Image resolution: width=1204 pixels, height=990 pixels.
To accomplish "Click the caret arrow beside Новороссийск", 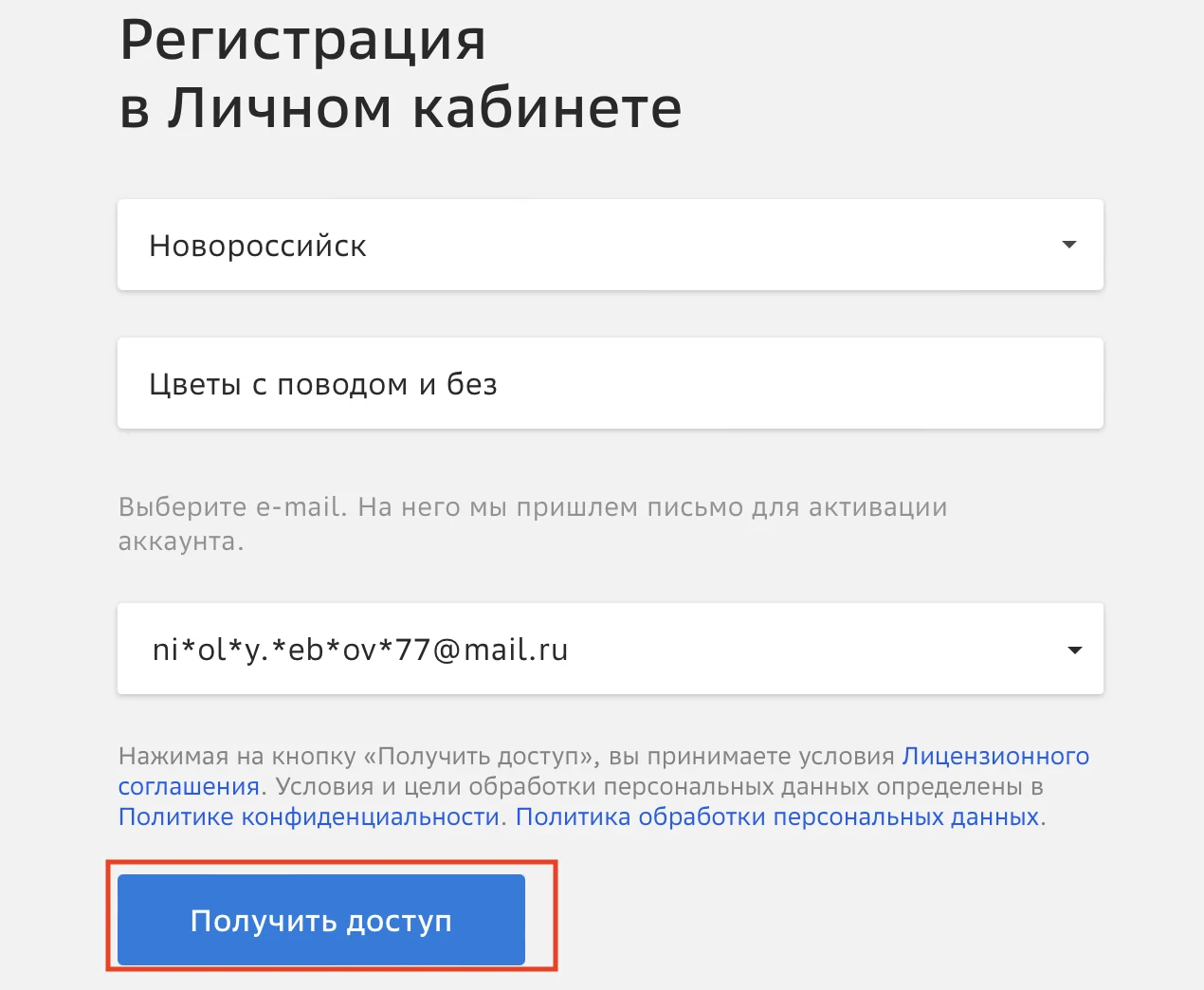I will (x=1069, y=245).
